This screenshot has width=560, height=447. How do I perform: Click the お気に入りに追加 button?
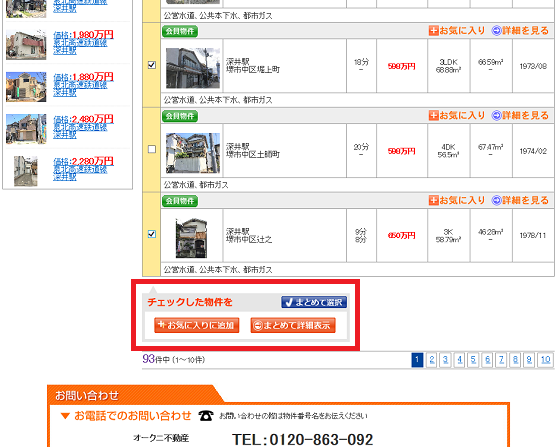click(196, 325)
